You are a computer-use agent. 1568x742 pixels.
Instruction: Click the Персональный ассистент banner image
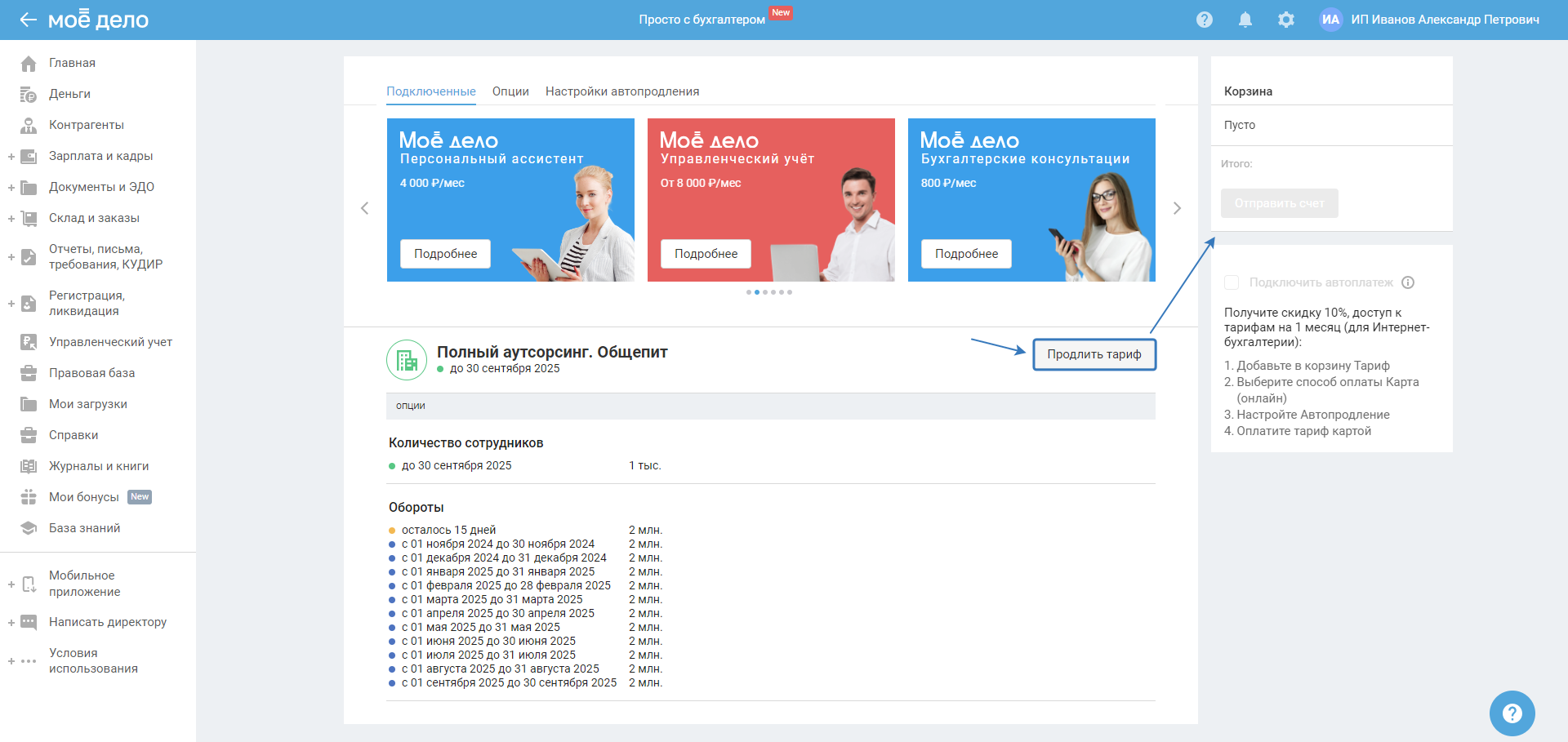click(x=510, y=200)
